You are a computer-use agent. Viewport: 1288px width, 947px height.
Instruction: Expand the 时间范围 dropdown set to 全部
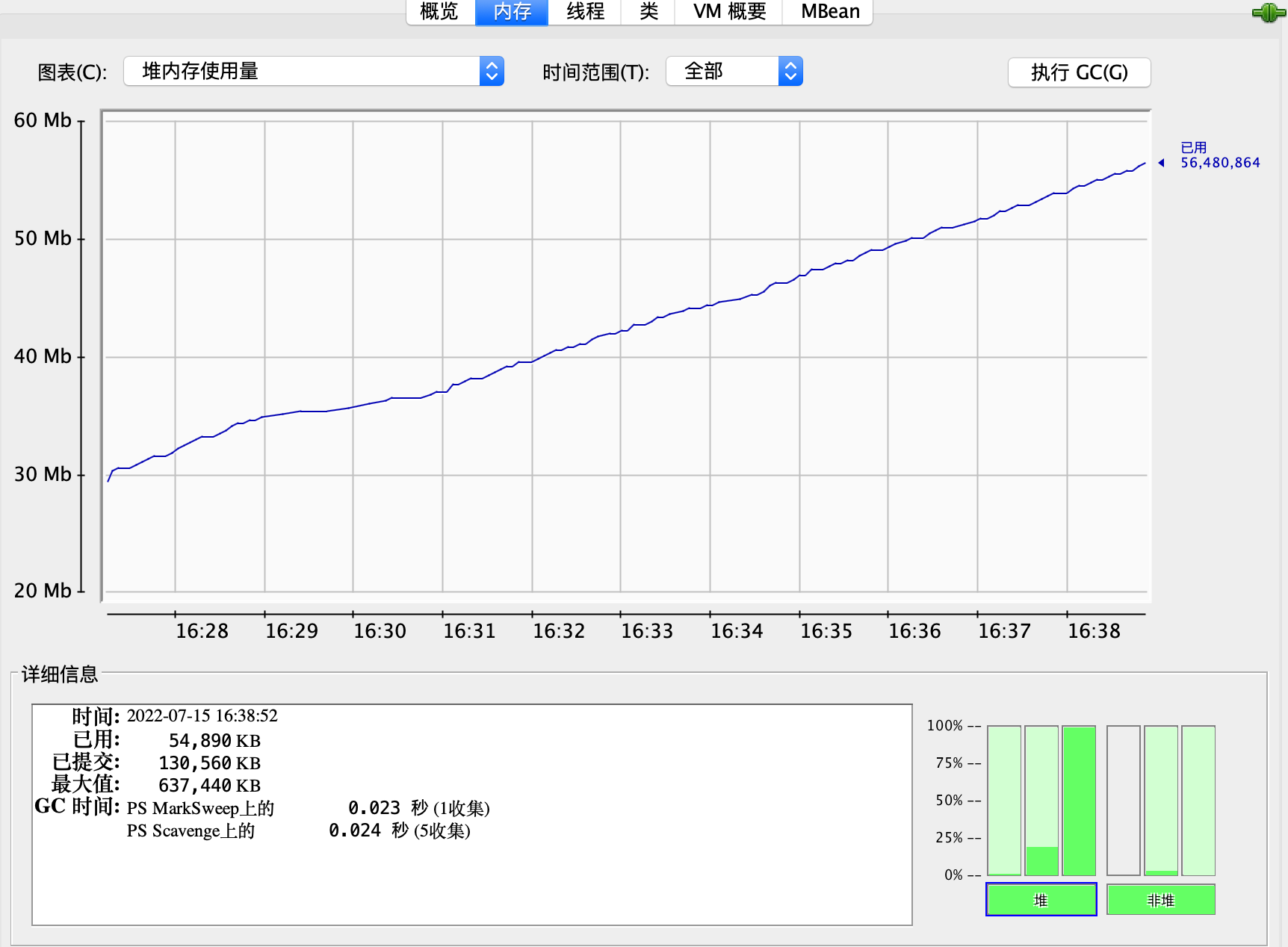pyautogui.click(x=734, y=72)
